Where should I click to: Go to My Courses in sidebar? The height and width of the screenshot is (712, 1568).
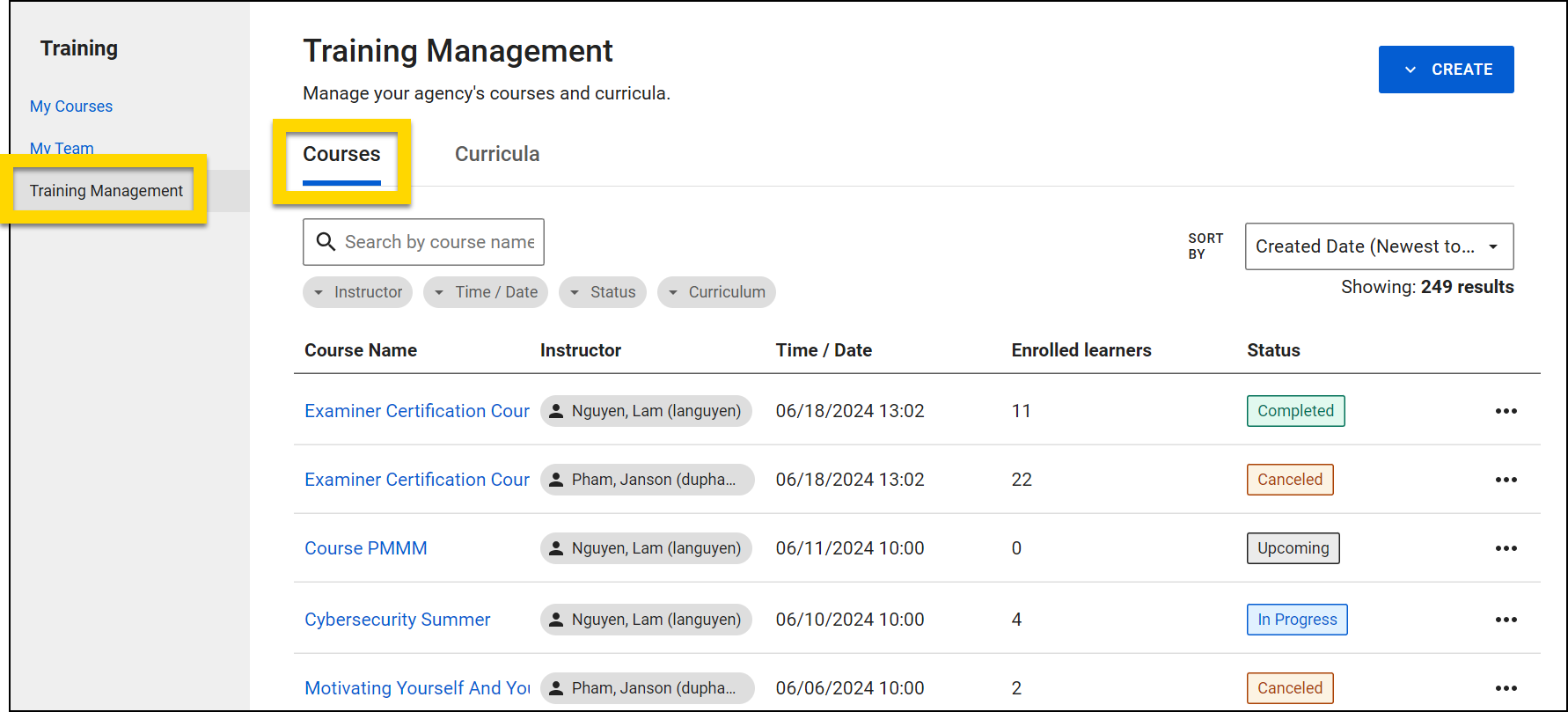point(71,106)
